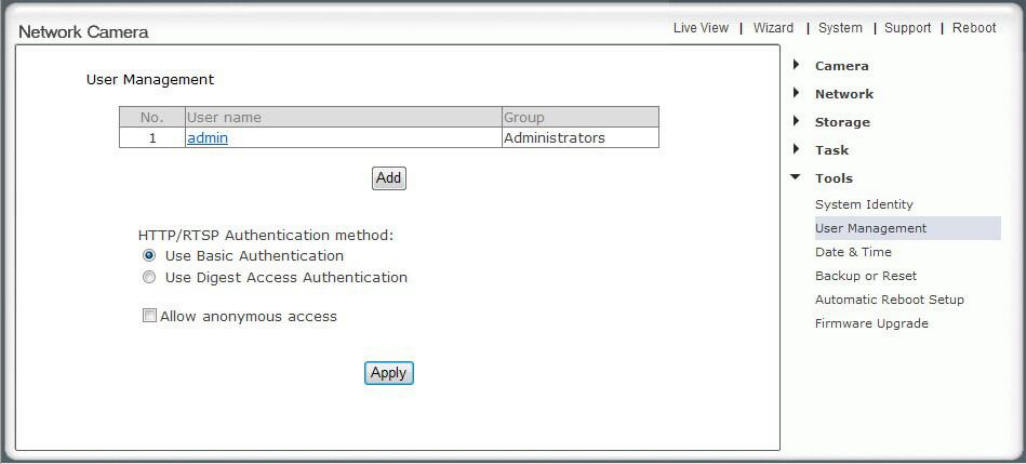This screenshot has height=464, width=1026.
Task: Select Use Basic Authentication radio button
Action: (x=149, y=255)
